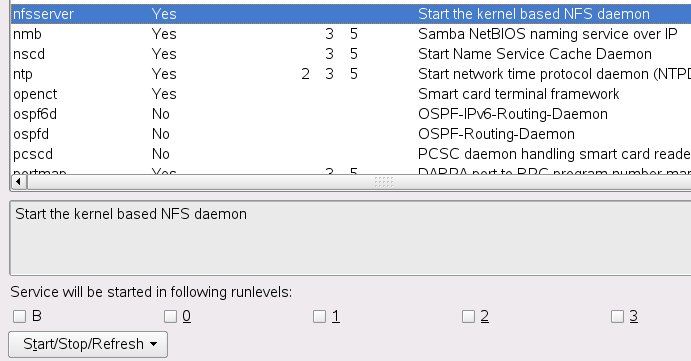Select the pcscd service row
691x361 pixels.
coord(351,154)
